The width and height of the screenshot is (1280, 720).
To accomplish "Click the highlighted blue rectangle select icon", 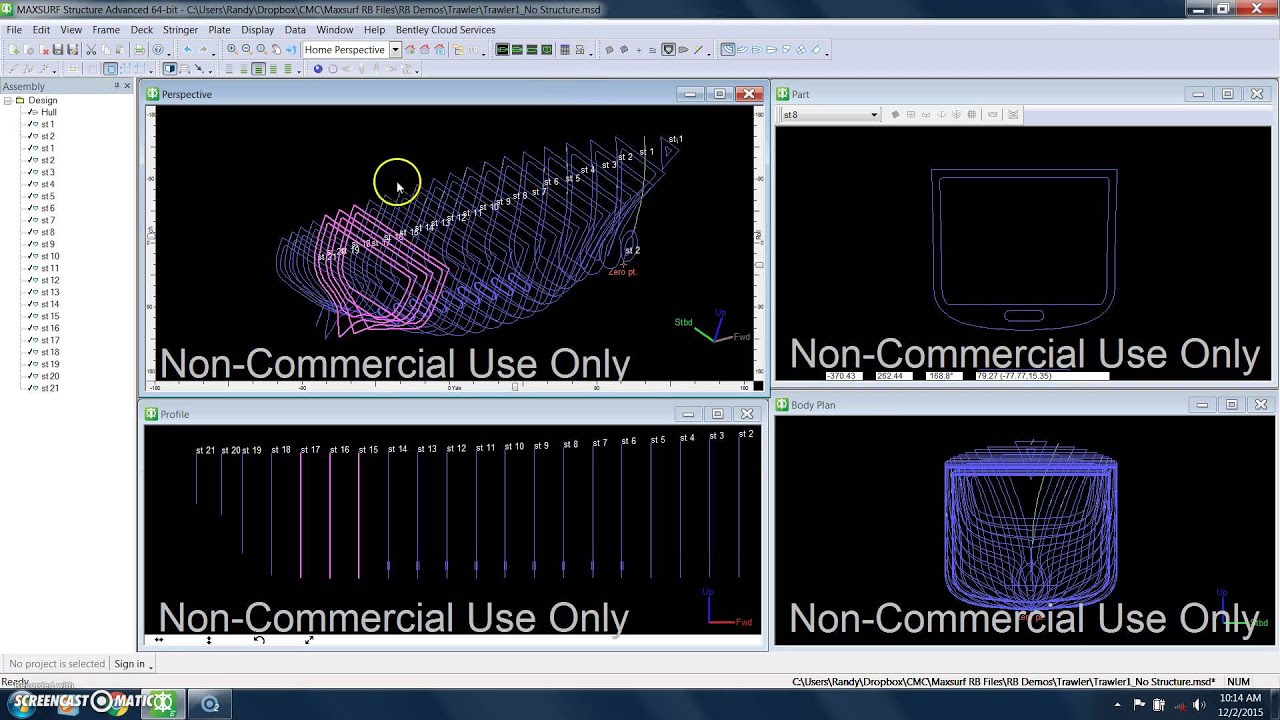I will (x=111, y=69).
